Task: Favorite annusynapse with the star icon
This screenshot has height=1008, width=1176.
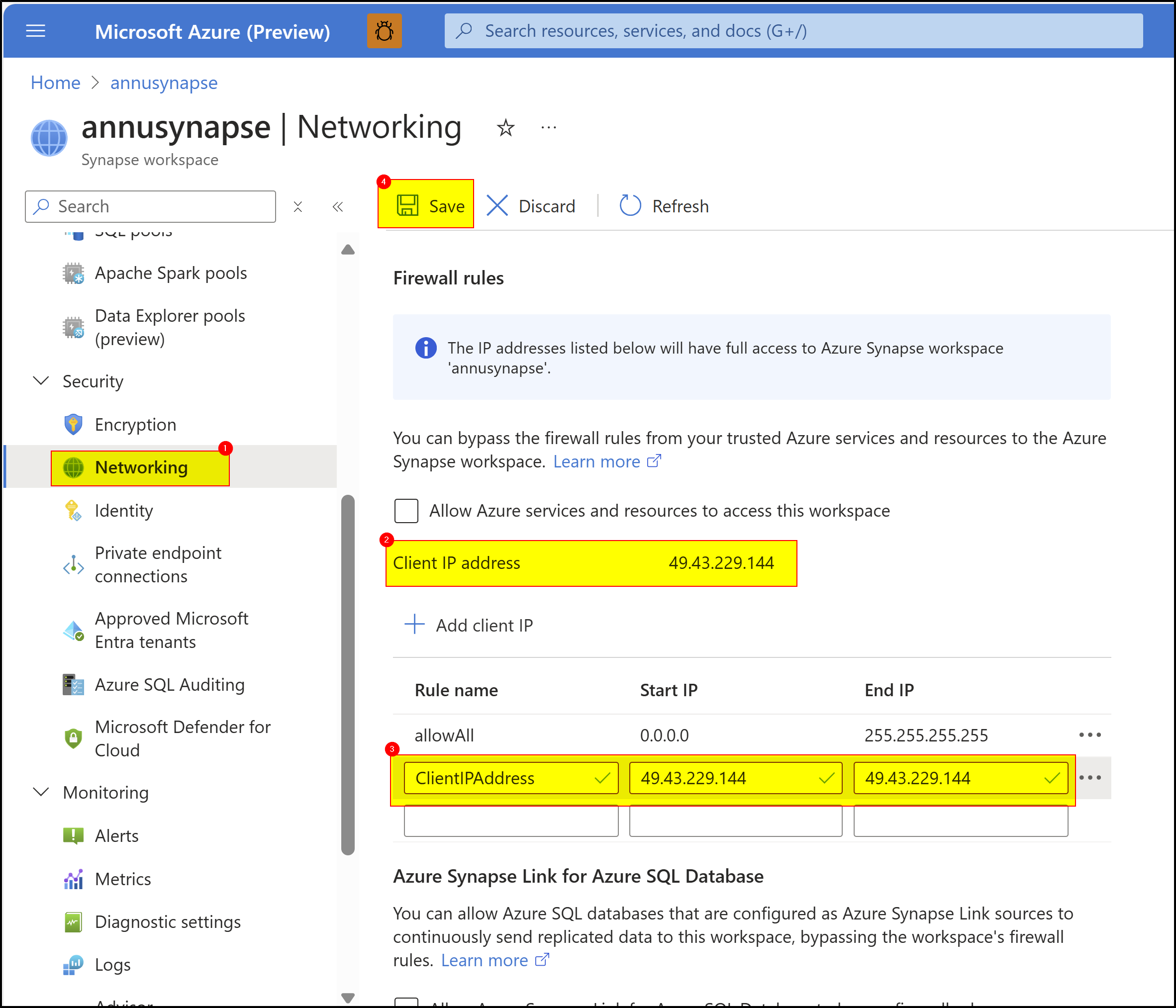Action: (505, 128)
